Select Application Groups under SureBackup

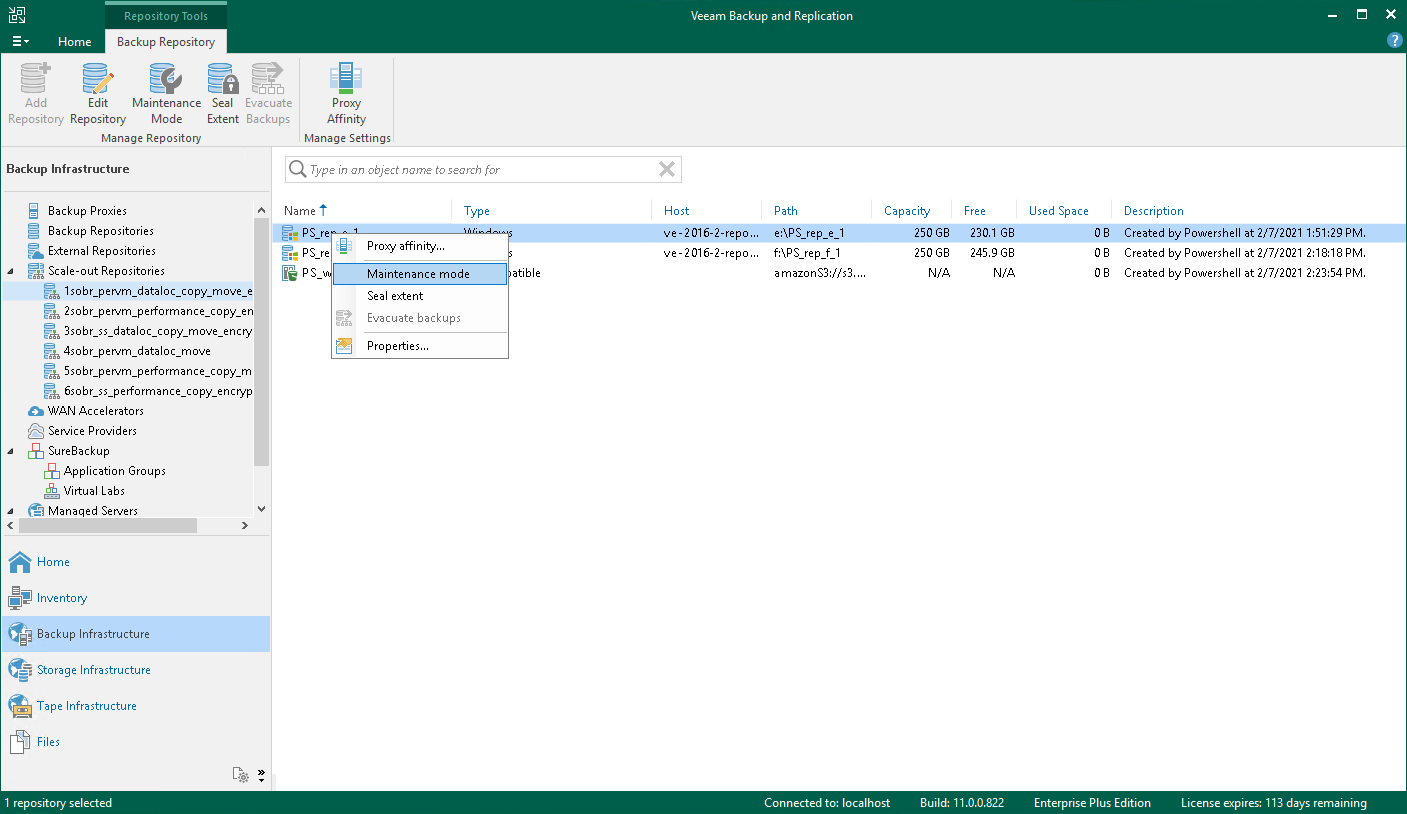(x=115, y=471)
